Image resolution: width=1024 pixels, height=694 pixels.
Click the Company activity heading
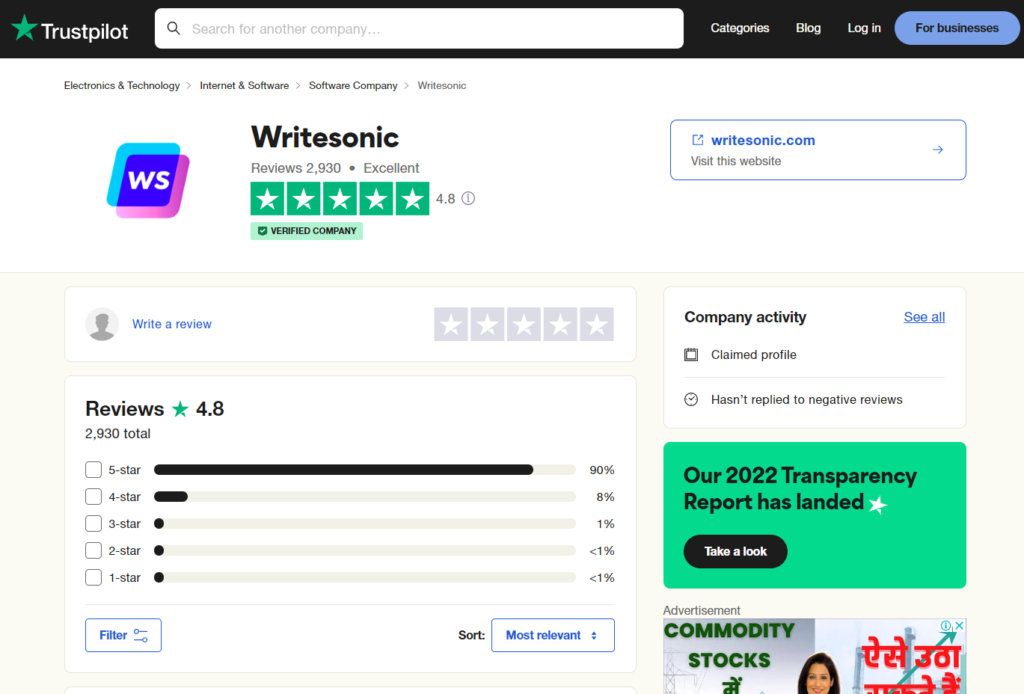coord(745,317)
